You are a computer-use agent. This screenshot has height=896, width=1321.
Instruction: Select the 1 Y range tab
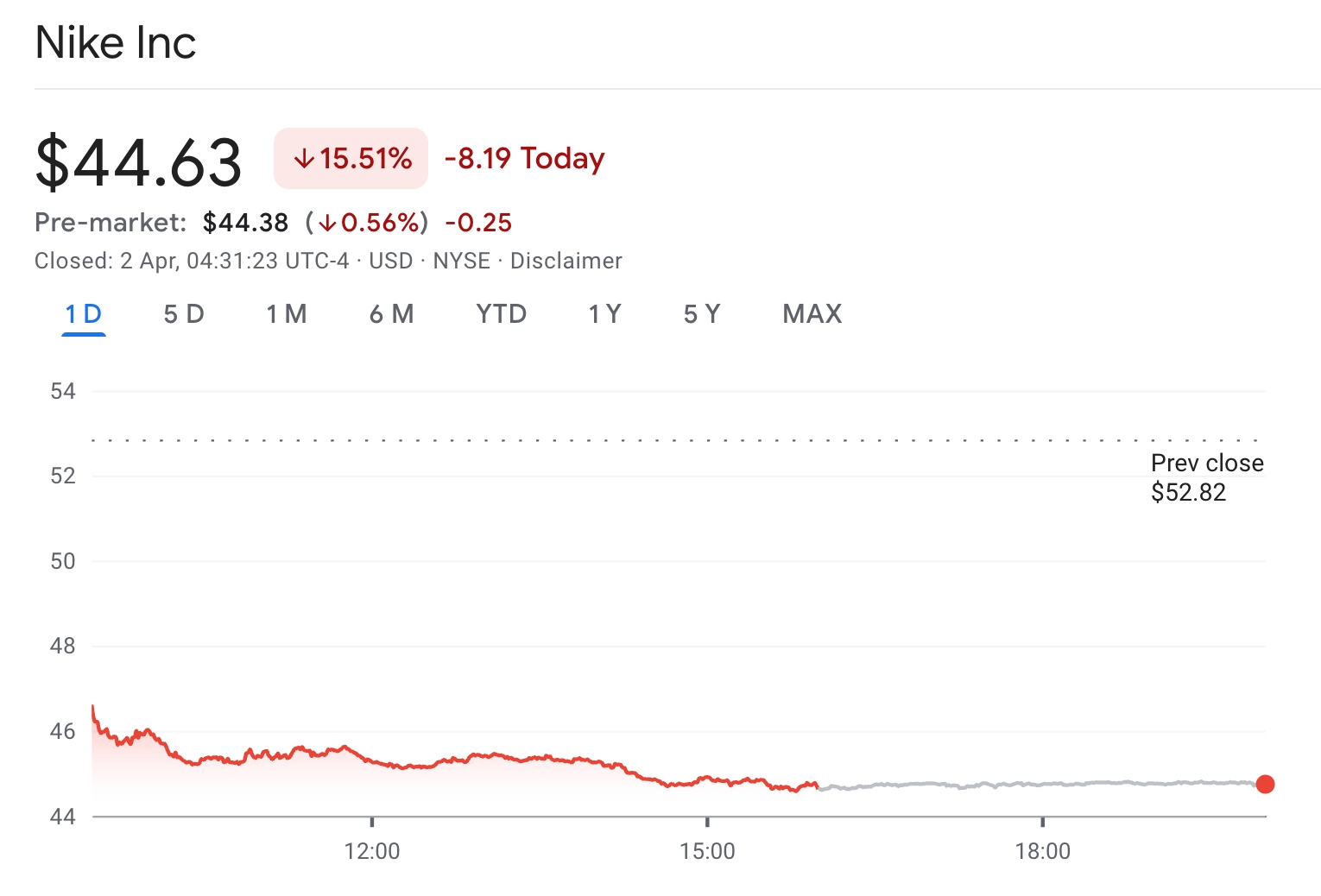point(605,314)
